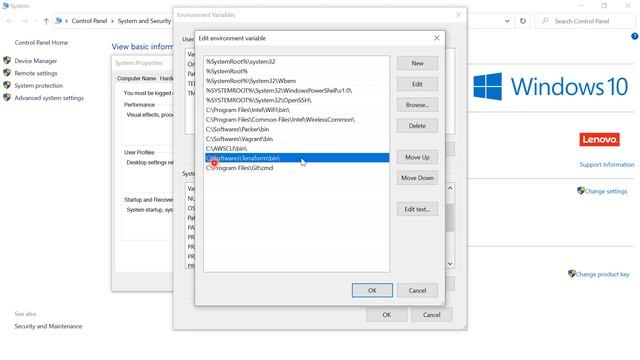Click Device Manager shield icon
Screen dimensions: 640x360
7,60
